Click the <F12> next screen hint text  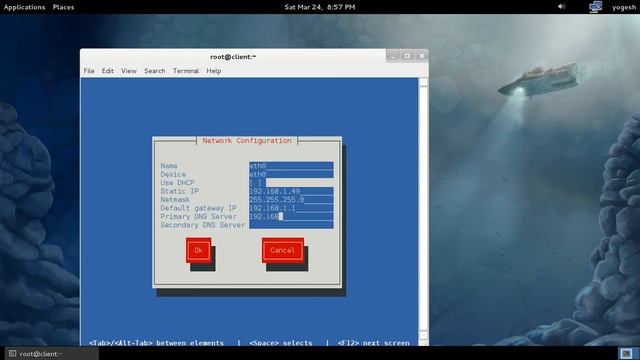click(373, 343)
